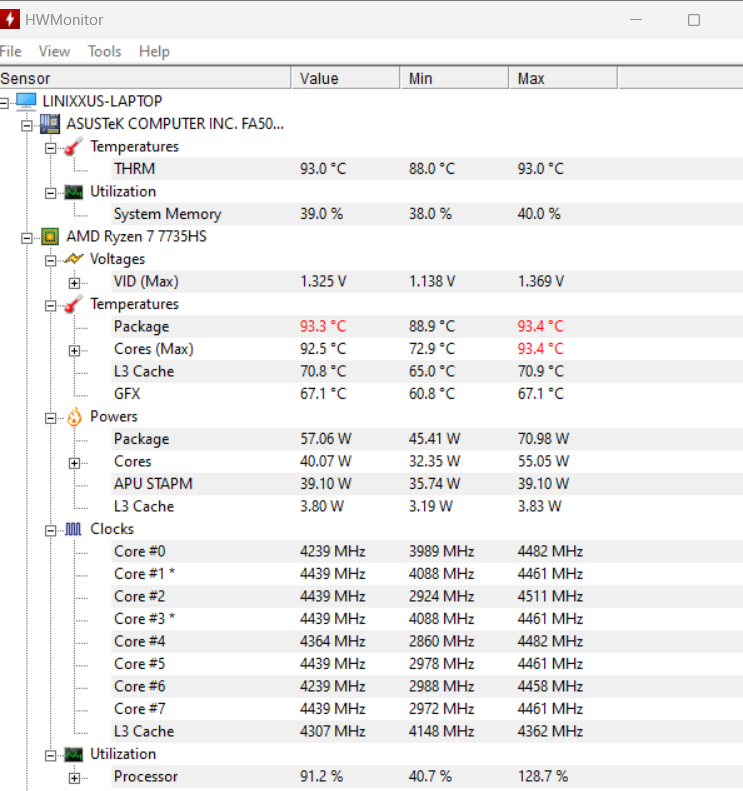Click the thermometer icon under AMD Ryzen

coord(74,304)
